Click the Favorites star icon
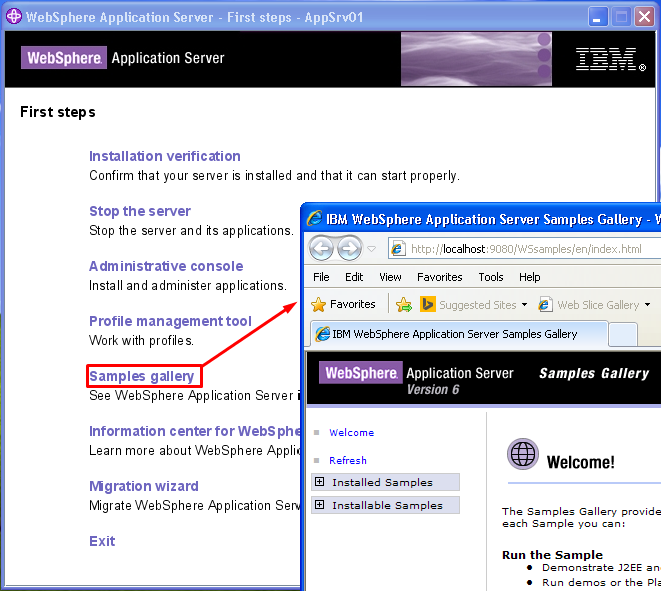Screen dimensions: 661x591 click(x=318, y=304)
